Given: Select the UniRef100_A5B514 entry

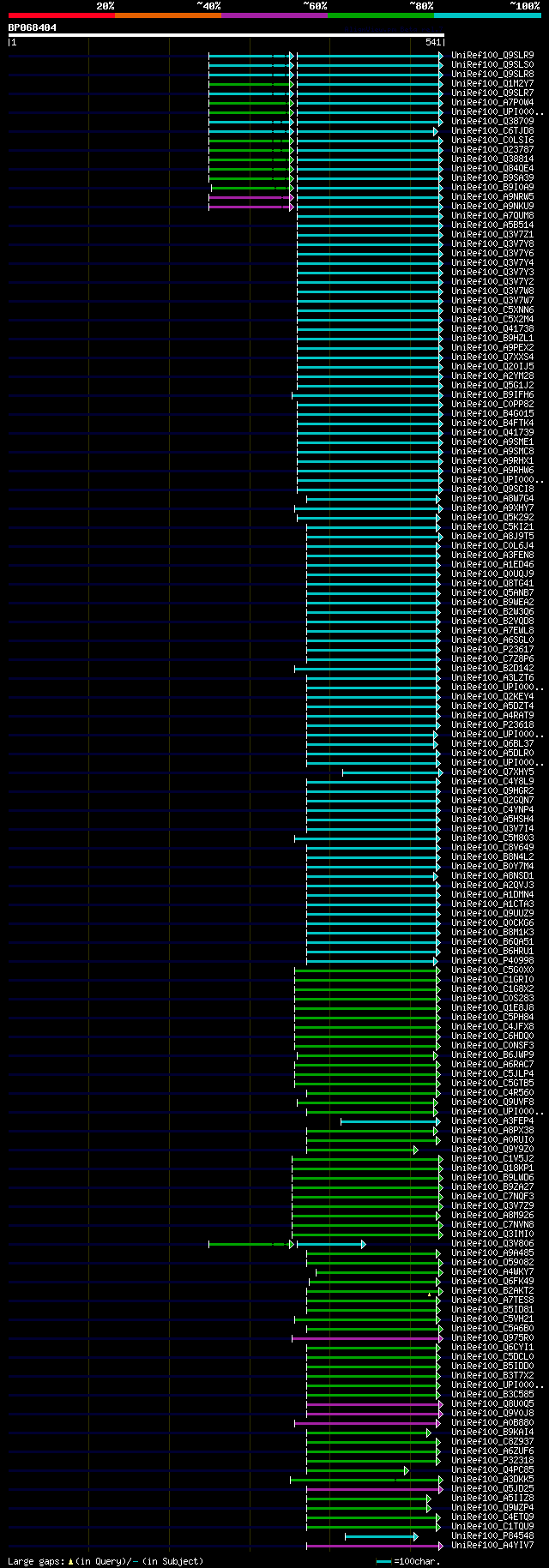Looking at the screenshot, I should [x=492, y=225].
